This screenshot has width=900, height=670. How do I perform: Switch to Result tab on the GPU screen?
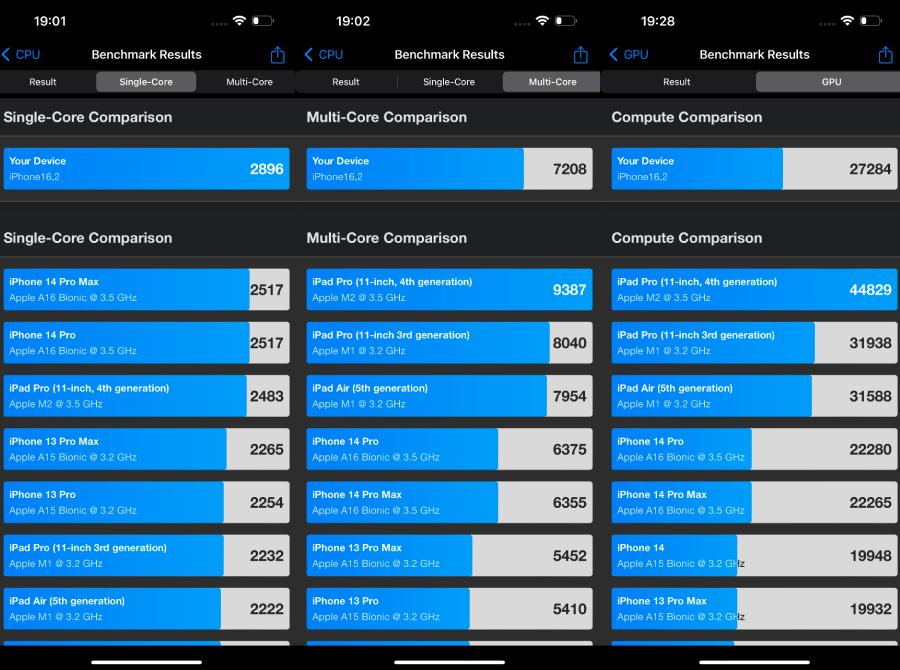coord(677,82)
